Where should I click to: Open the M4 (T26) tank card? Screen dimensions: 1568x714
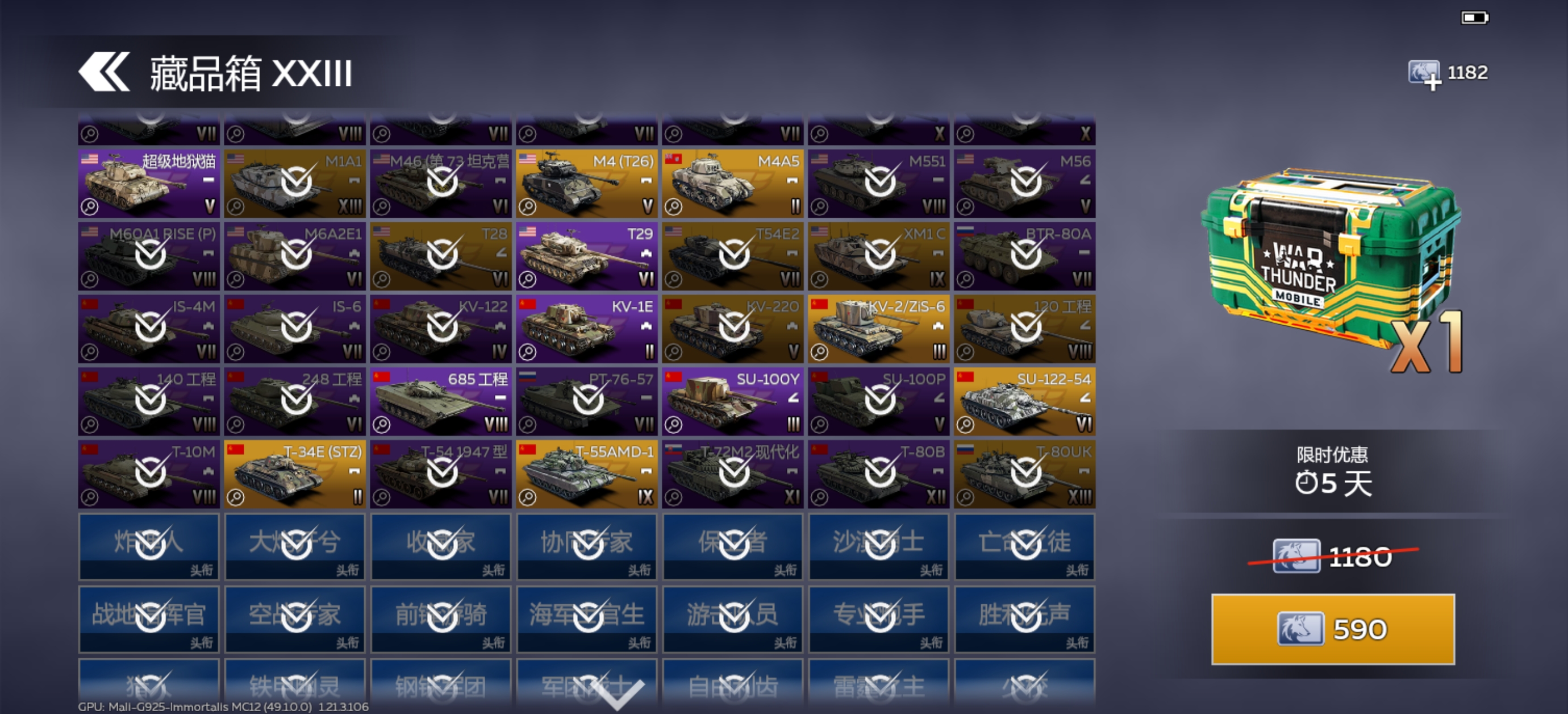click(587, 184)
